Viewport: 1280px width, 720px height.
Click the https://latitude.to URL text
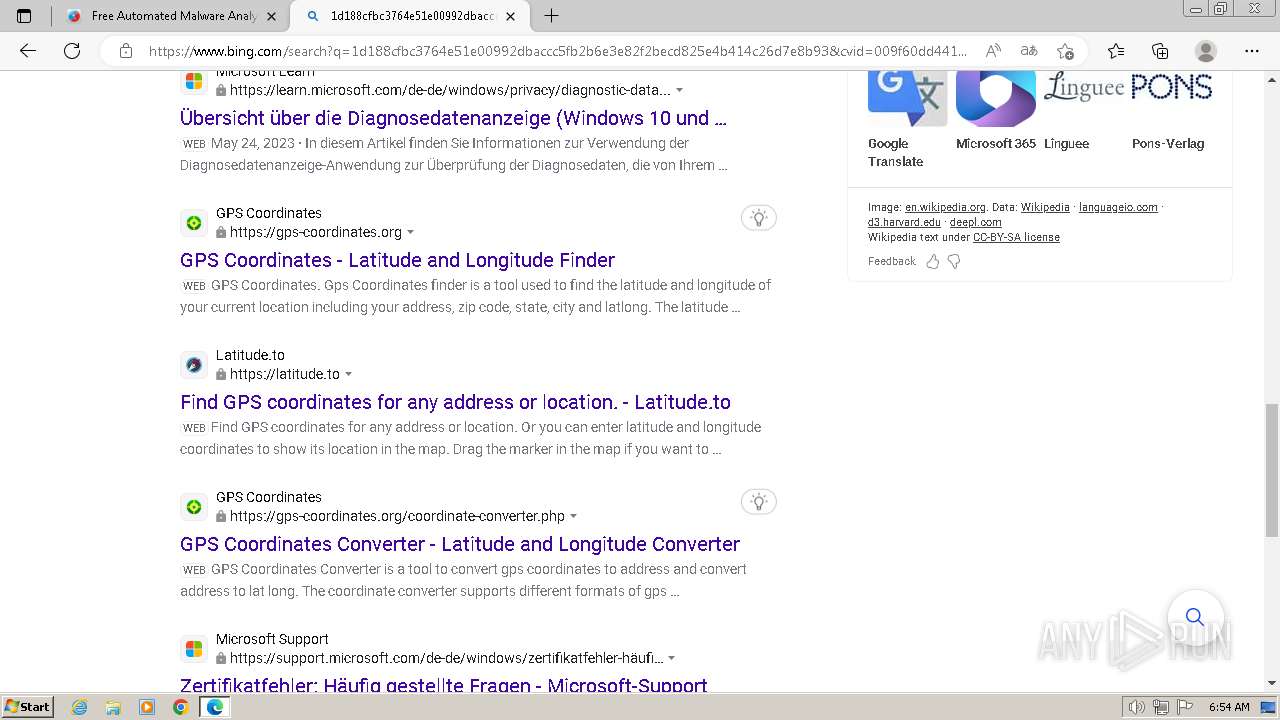285,374
